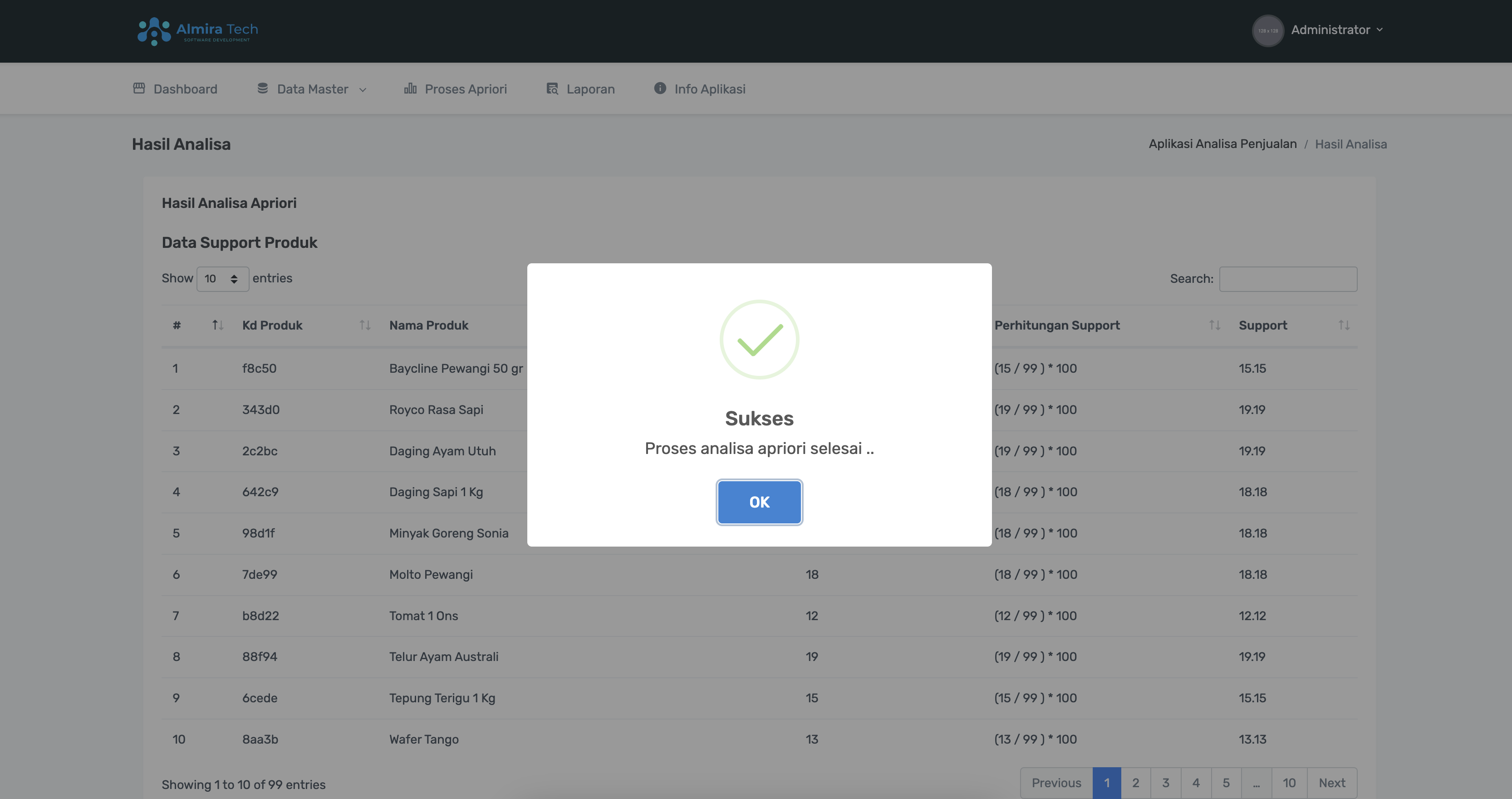
Task: Click the Royco Rasa Sapi cell
Action: pyautogui.click(x=436, y=410)
